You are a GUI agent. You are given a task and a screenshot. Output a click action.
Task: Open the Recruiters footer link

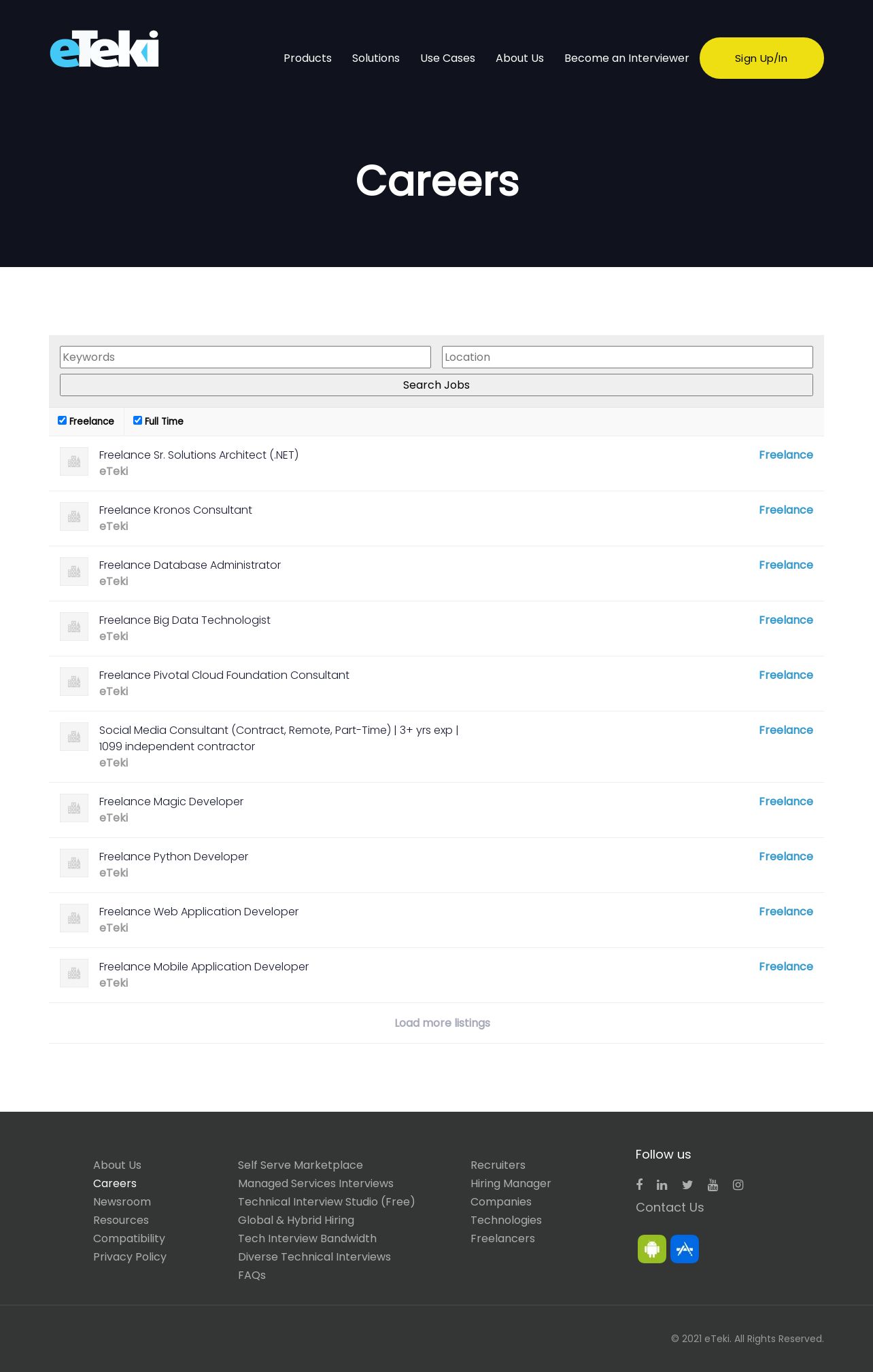pyautogui.click(x=498, y=1165)
